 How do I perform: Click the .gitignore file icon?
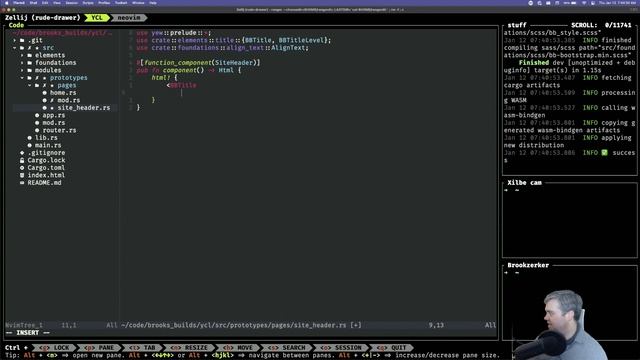(22, 153)
